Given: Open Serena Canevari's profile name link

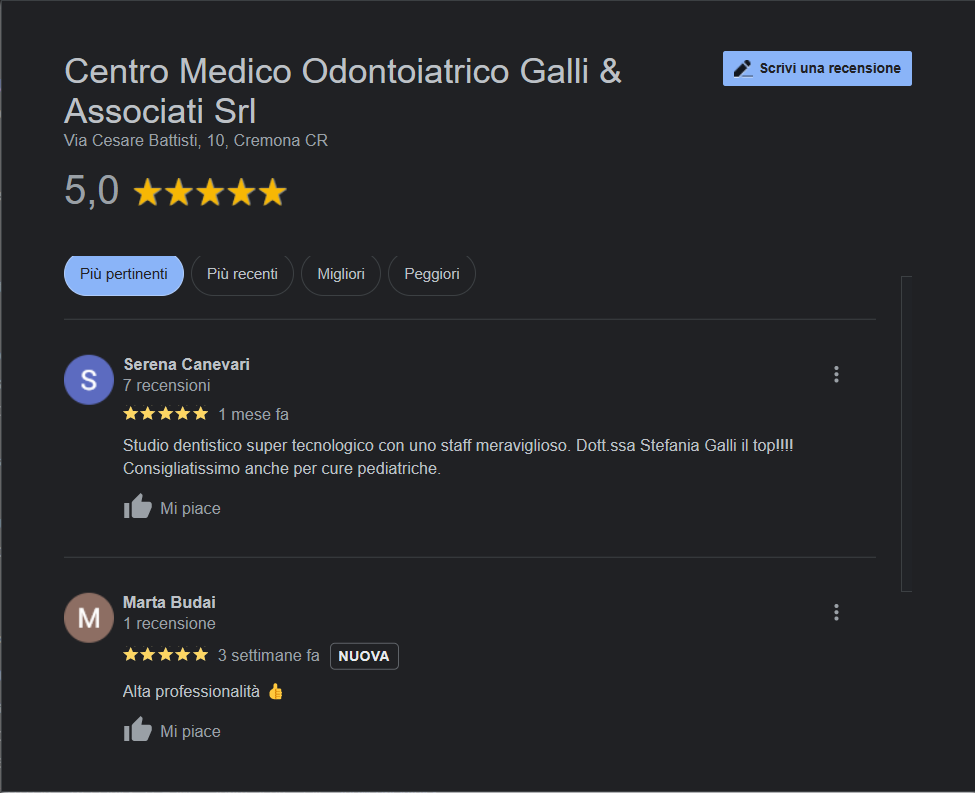Looking at the screenshot, I should click(186, 364).
